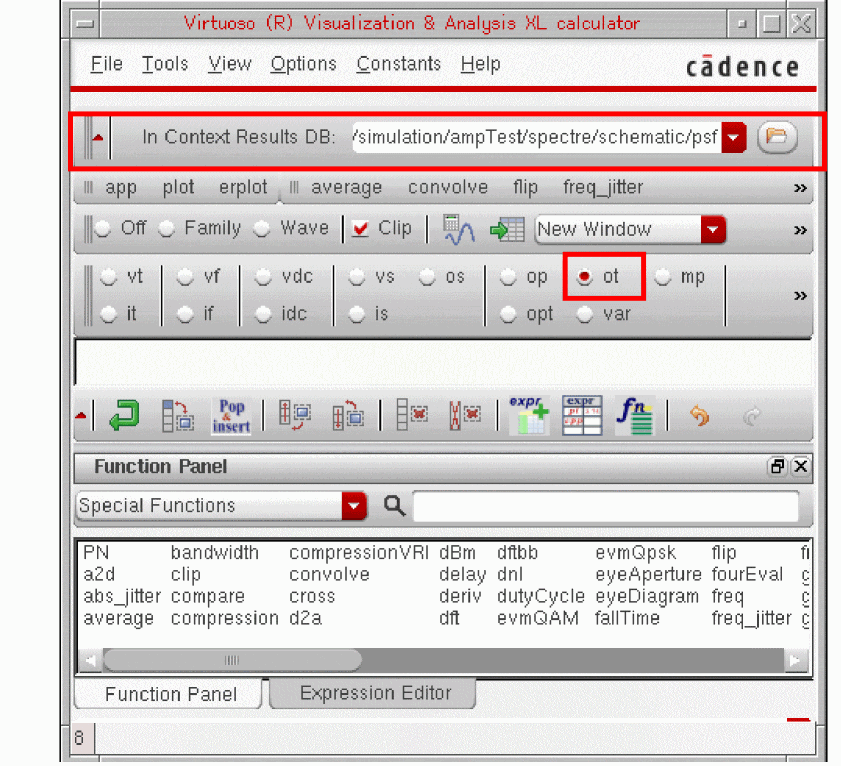Image resolution: width=841 pixels, height=766 pixels.
Task: Select the Wave radio button
Action: [x=262, y=229]
